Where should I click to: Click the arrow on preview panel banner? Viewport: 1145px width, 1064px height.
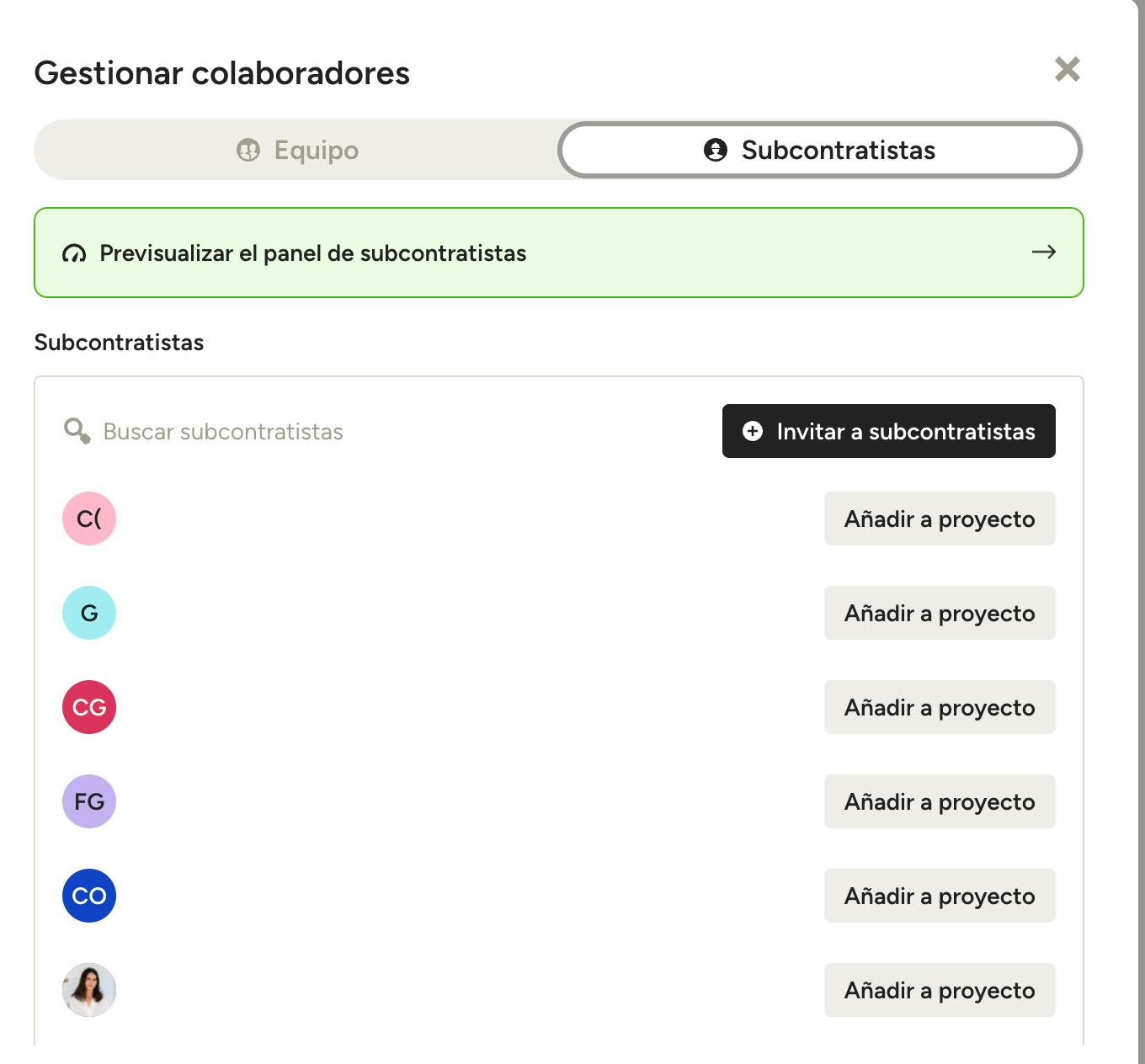1043,253
